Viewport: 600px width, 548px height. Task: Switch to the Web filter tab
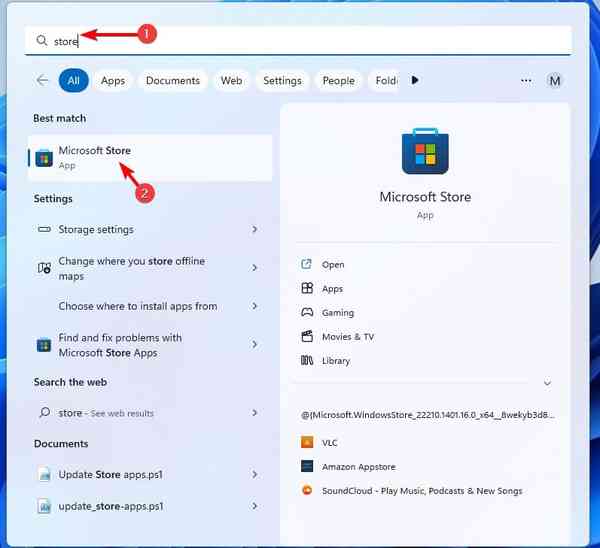[x=232, y=81]
